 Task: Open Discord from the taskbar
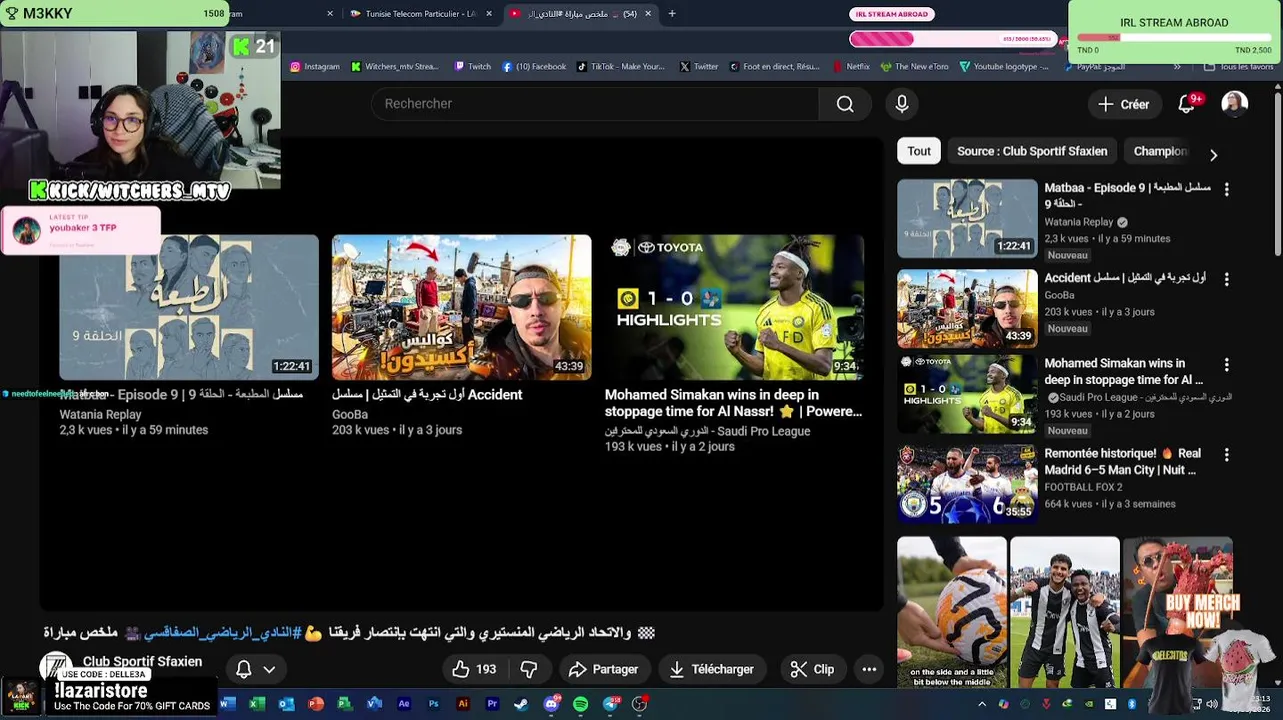[551, 704]
